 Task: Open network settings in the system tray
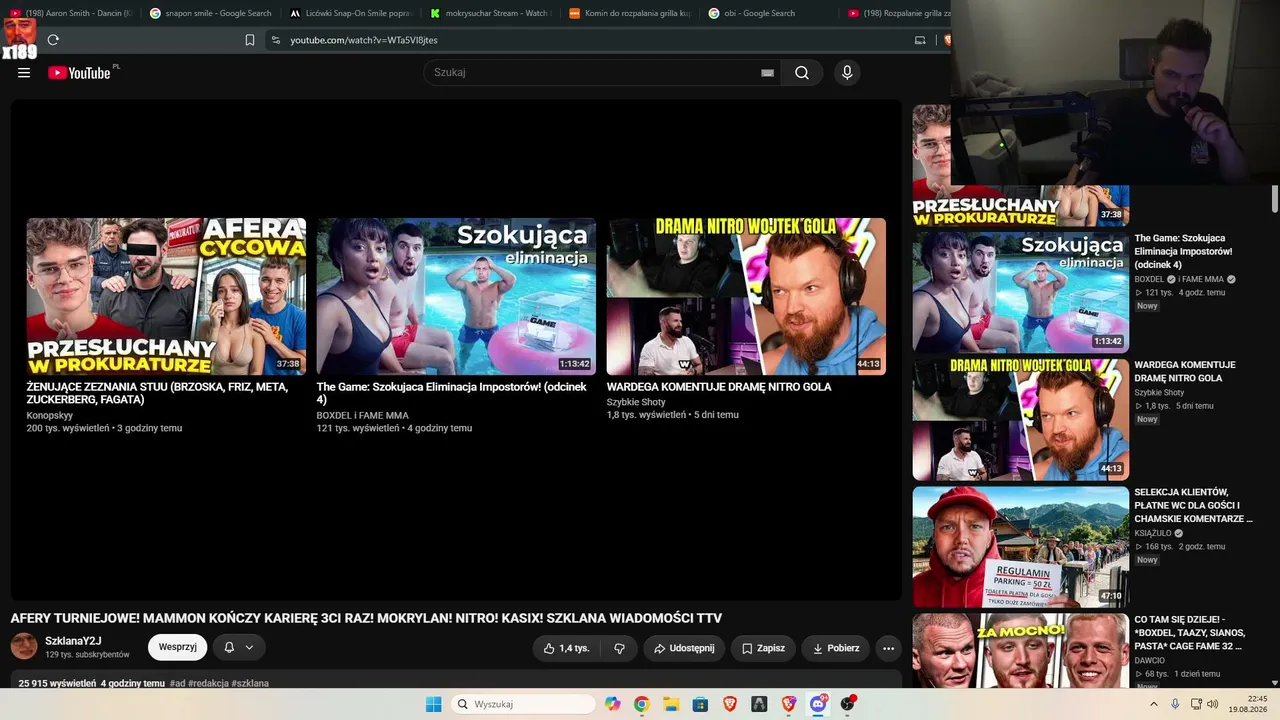[1196, 704]
